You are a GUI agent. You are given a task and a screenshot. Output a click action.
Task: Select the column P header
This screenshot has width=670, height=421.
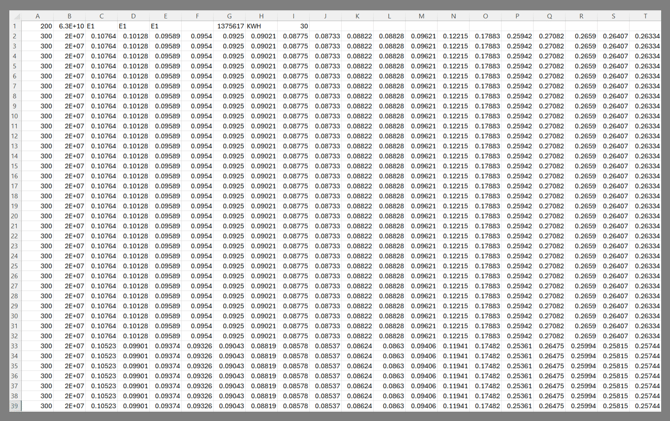click(517, 16)
